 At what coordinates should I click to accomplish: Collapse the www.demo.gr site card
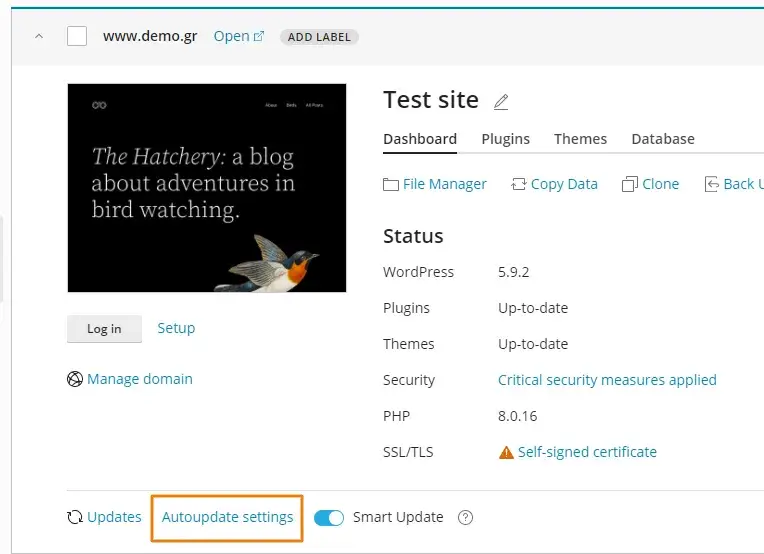click(x=39, y=37)
